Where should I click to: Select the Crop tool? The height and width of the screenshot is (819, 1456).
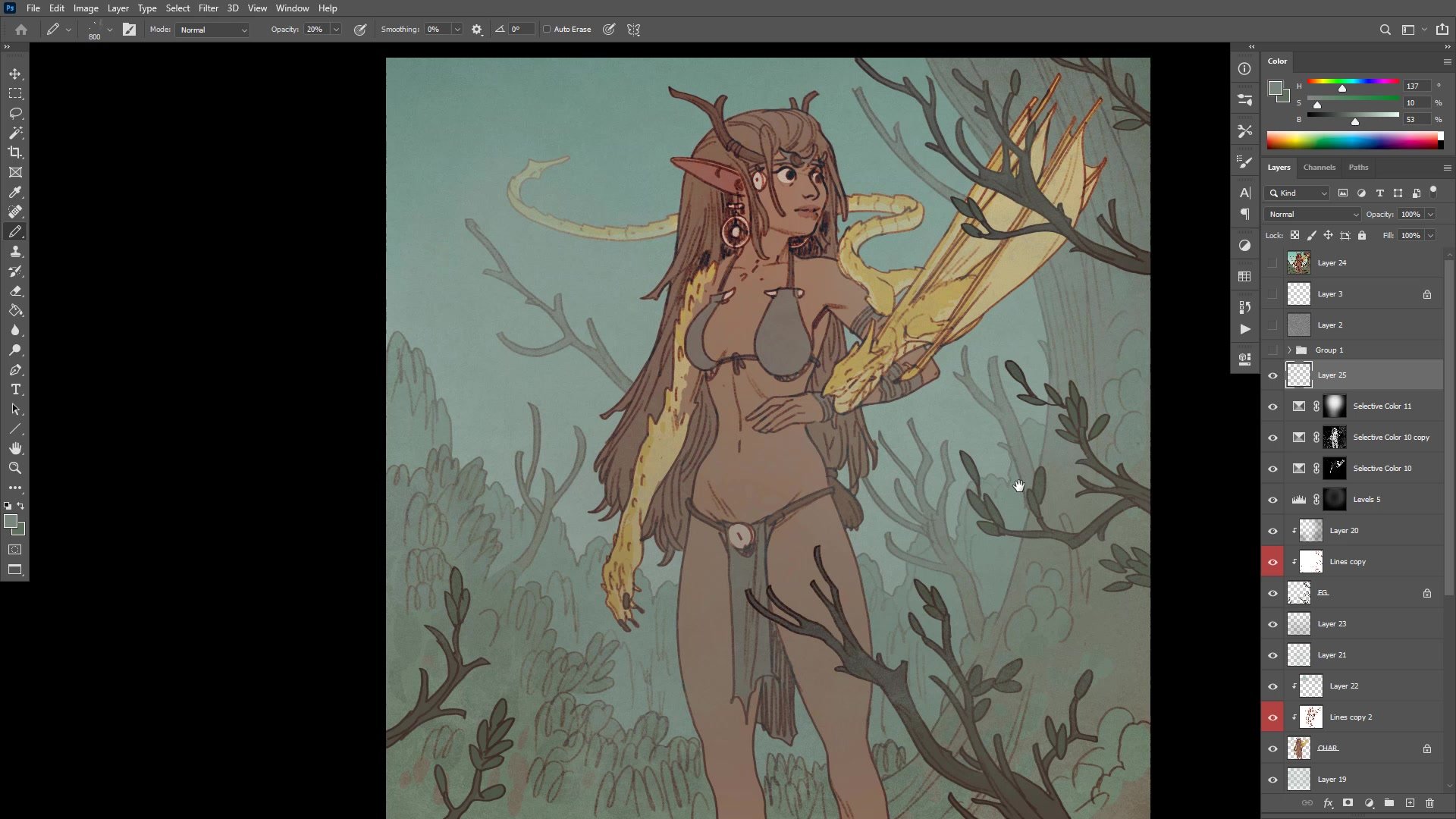(x=15, y=152)
